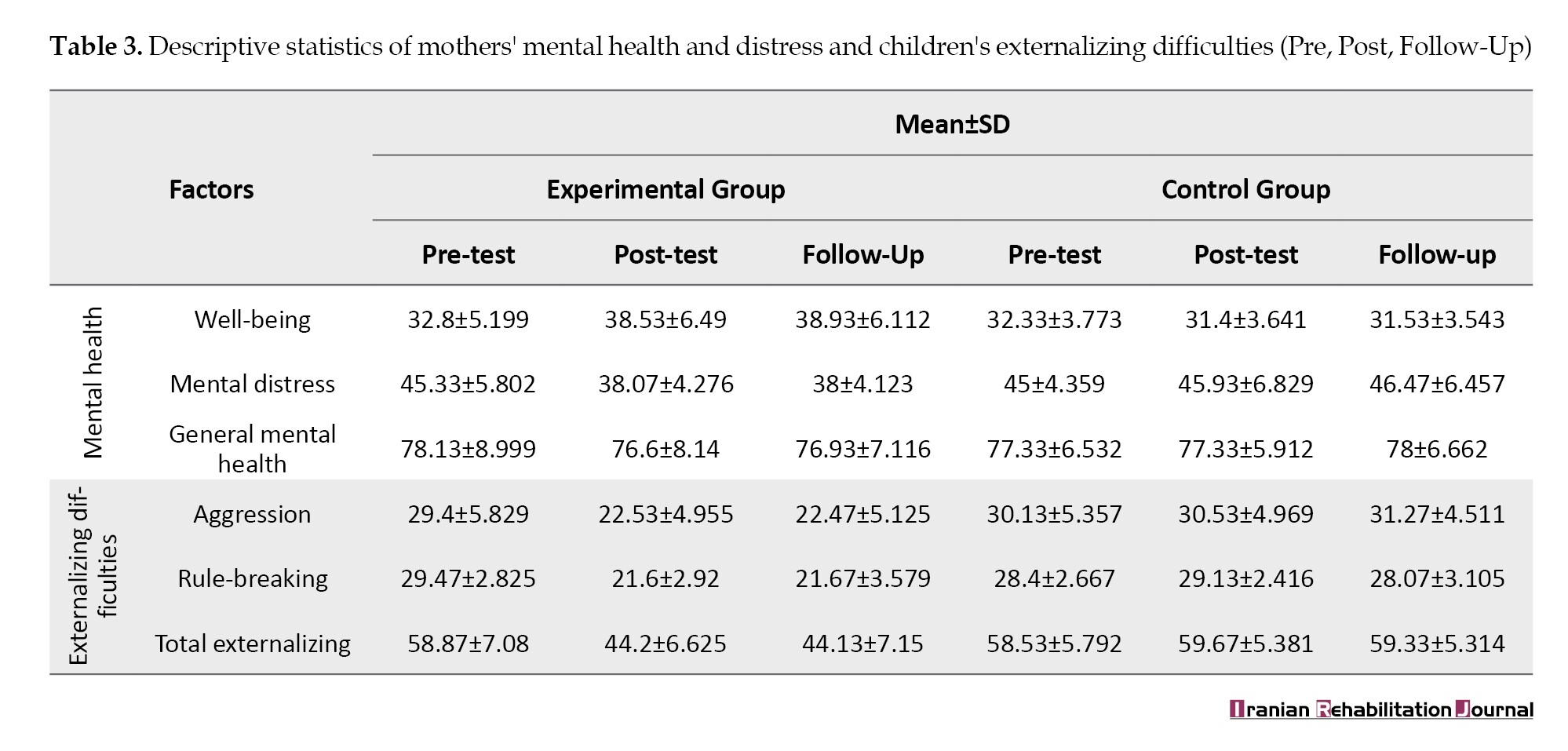Click the Aggression value 31.27±4.511
1568x751 pixels.
click(x=1437, y=514)
